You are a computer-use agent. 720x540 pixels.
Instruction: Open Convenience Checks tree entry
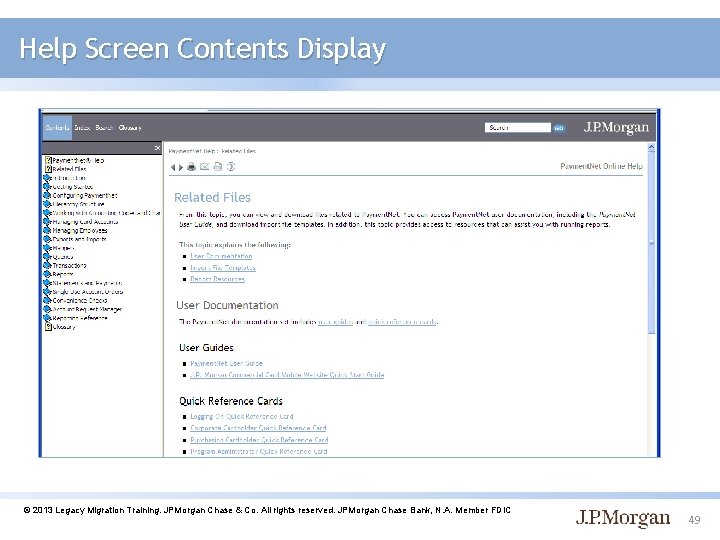click(x=80, y=301)
